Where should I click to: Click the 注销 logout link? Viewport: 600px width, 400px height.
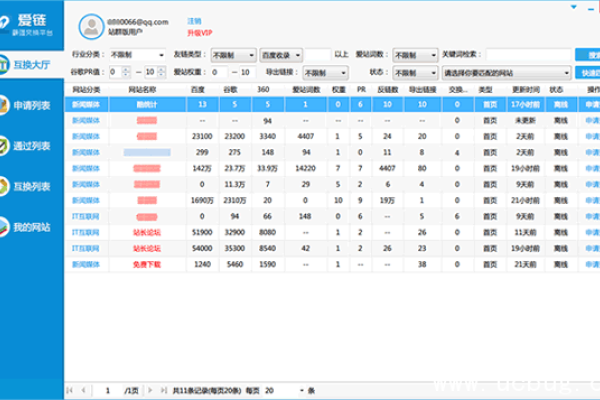194,21
